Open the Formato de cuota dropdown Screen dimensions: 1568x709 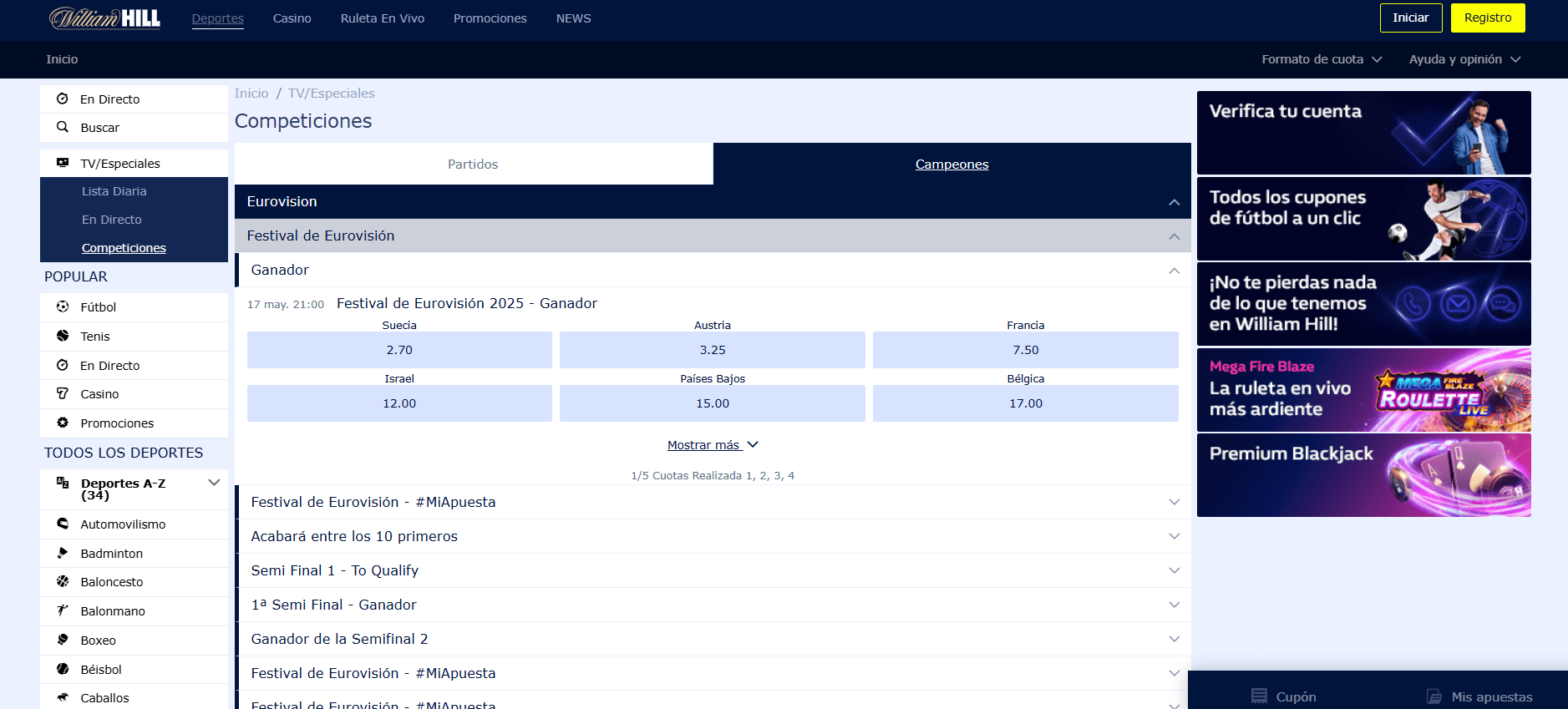(1322, 59)
